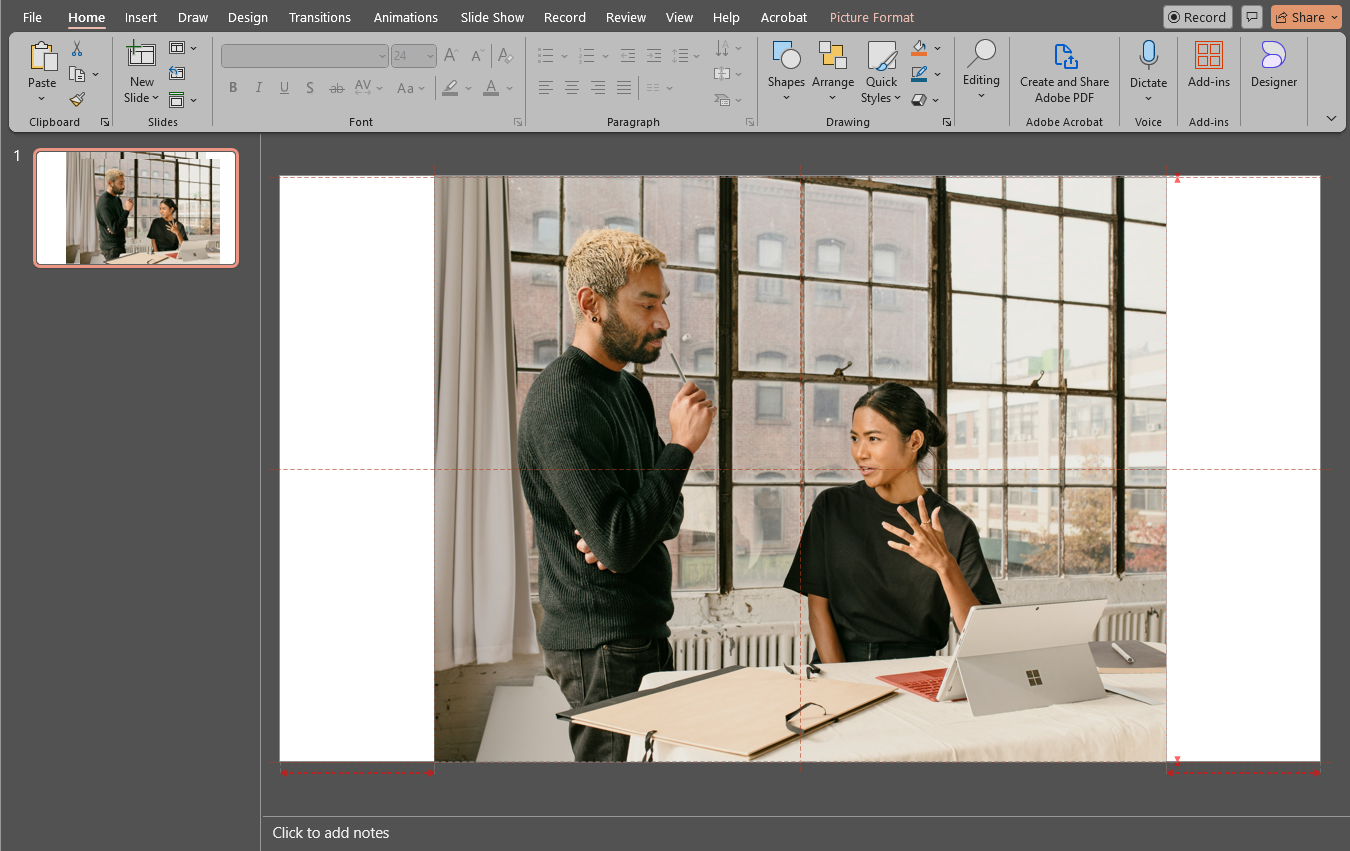Click Decrease Font Size icon
Image resolution: width=1350 pixels, height=851 pixels.
pos(477,56)
